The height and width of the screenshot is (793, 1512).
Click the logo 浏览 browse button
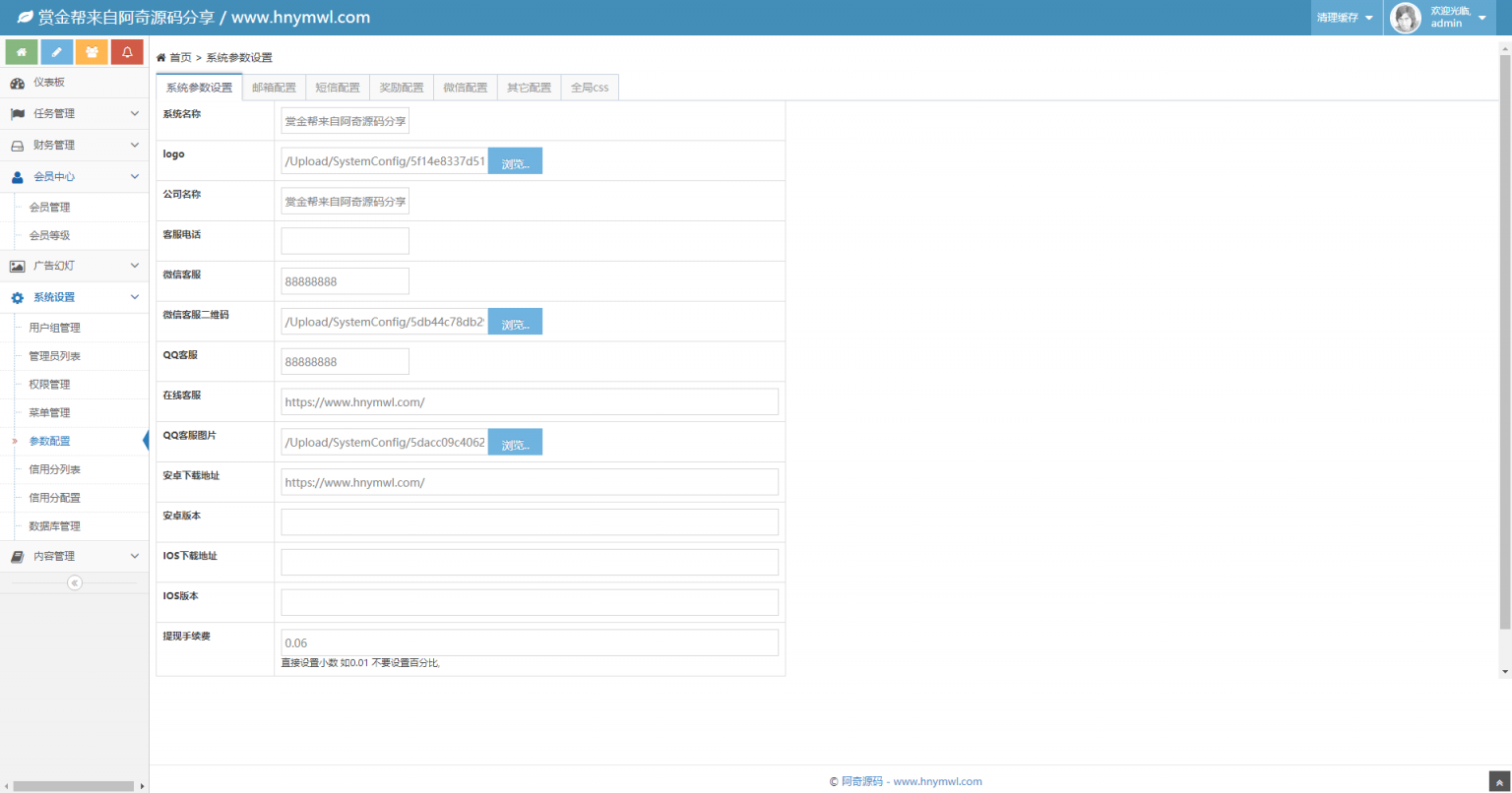tap(515, 161)
